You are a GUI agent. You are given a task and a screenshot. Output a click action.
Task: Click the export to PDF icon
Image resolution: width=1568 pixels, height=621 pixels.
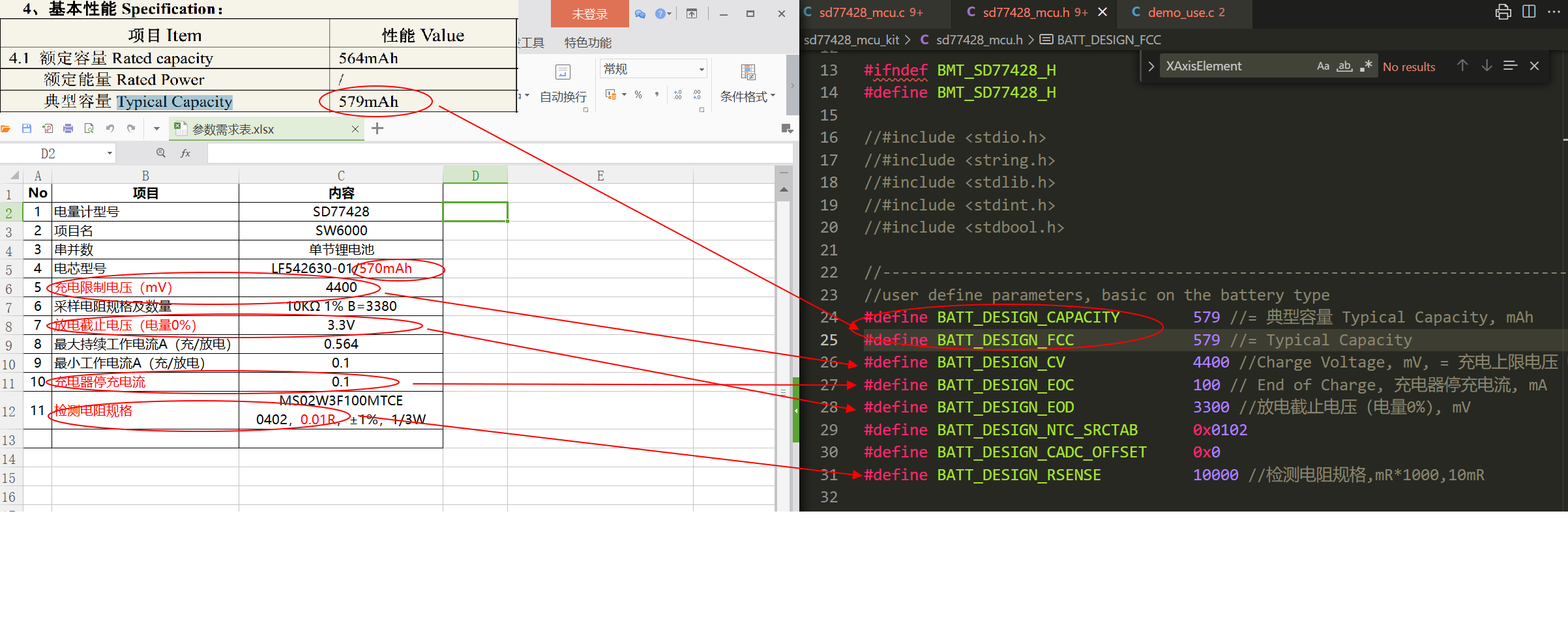(x=48, y=128)
